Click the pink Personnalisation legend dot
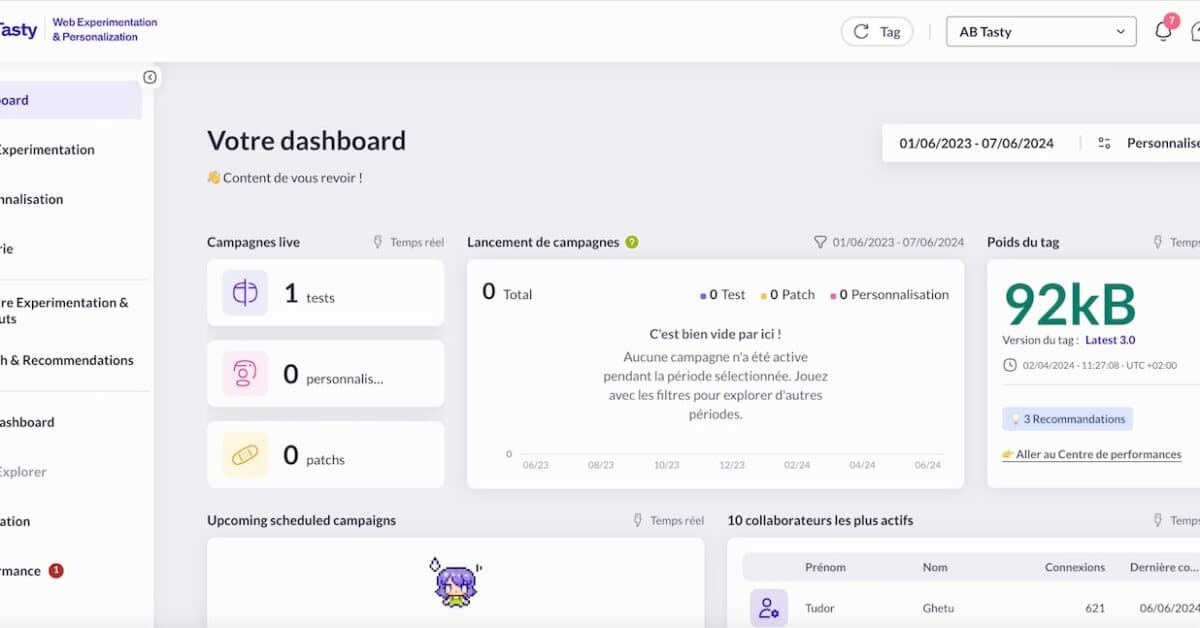This screenshot has width=1200, height=628. (x=832, y=295)
